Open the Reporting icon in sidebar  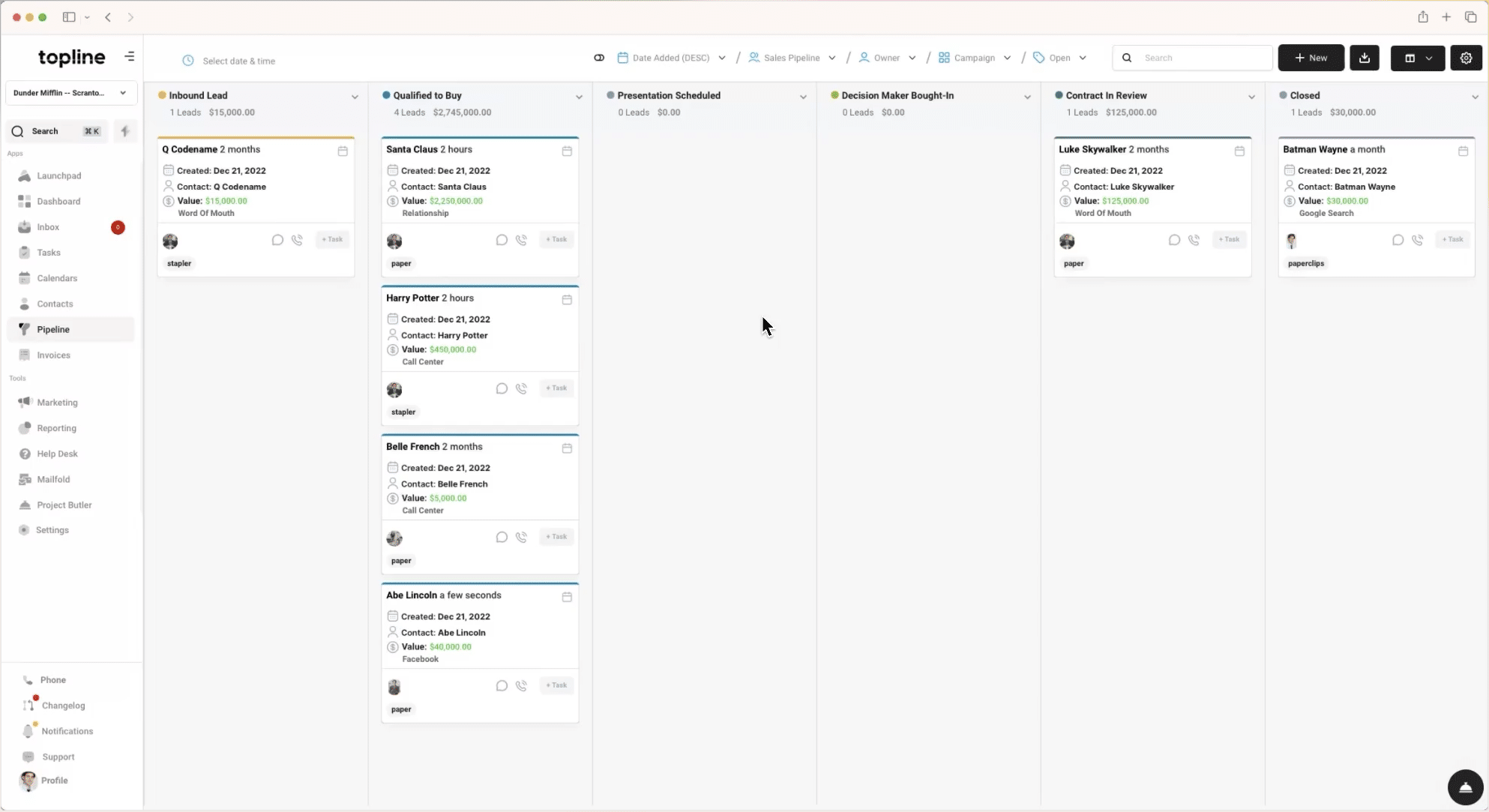click(25, 428)
